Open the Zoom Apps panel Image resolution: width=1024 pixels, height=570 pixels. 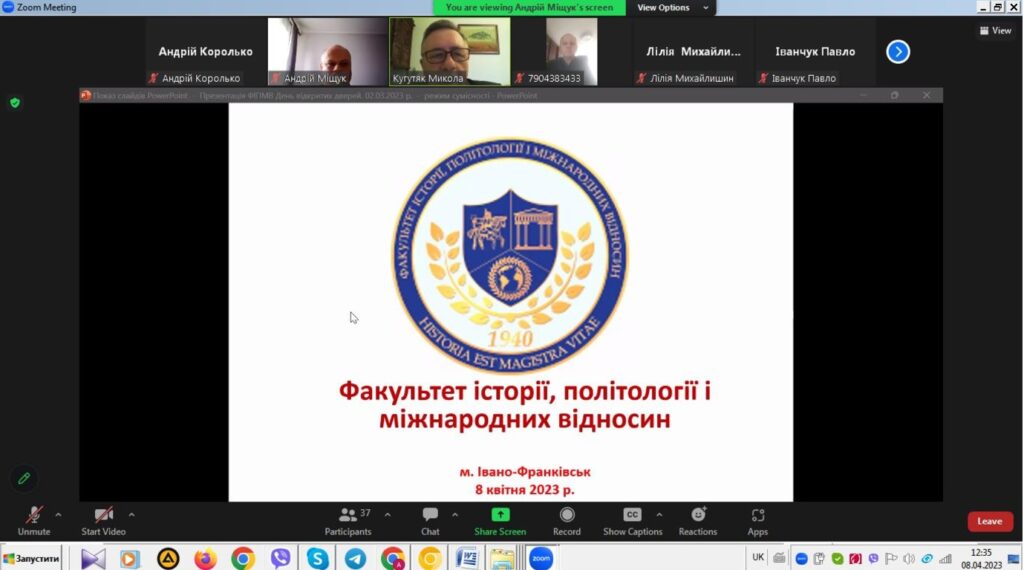pos(758,519)
